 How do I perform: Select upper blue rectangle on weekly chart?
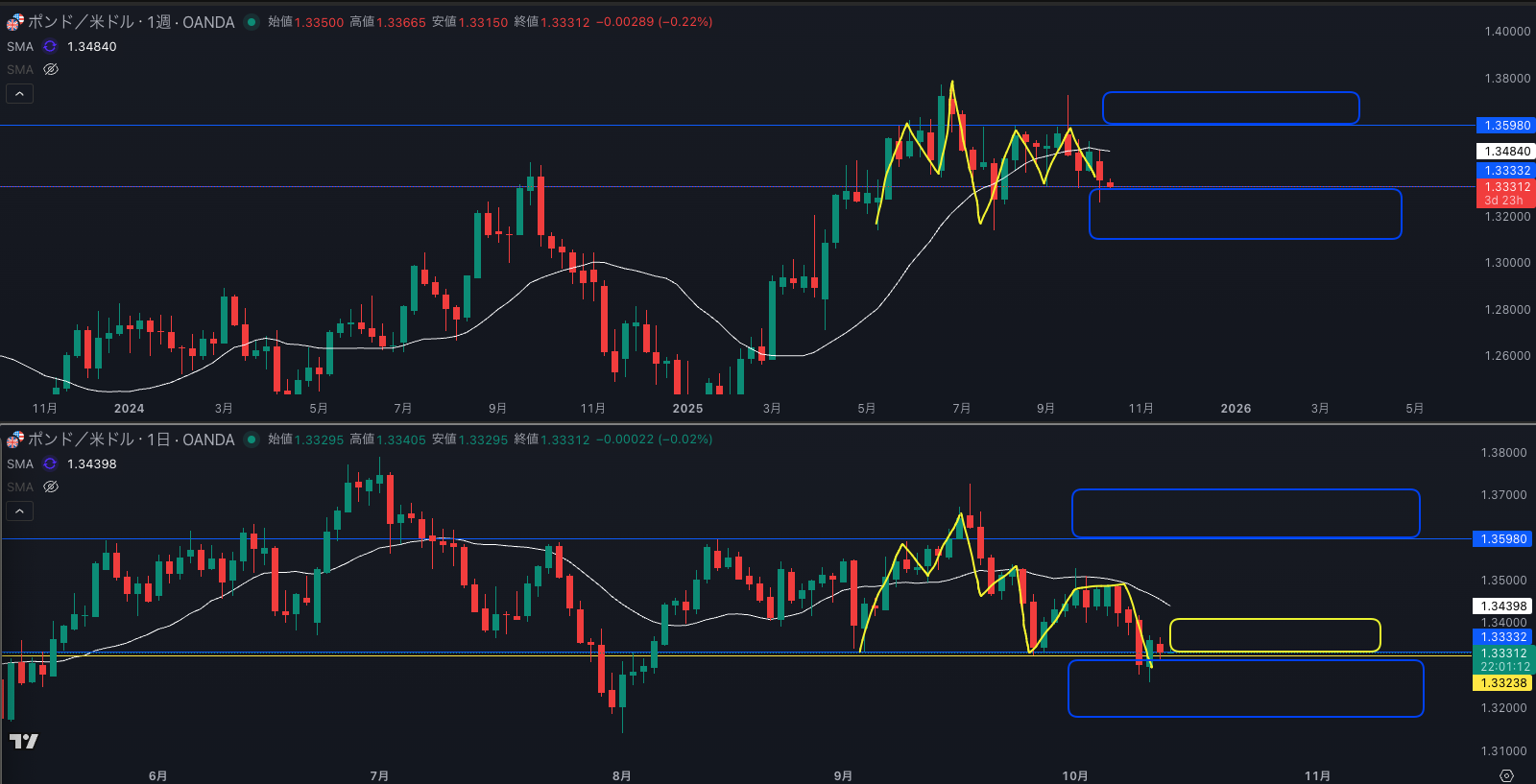coord(1230,93)
